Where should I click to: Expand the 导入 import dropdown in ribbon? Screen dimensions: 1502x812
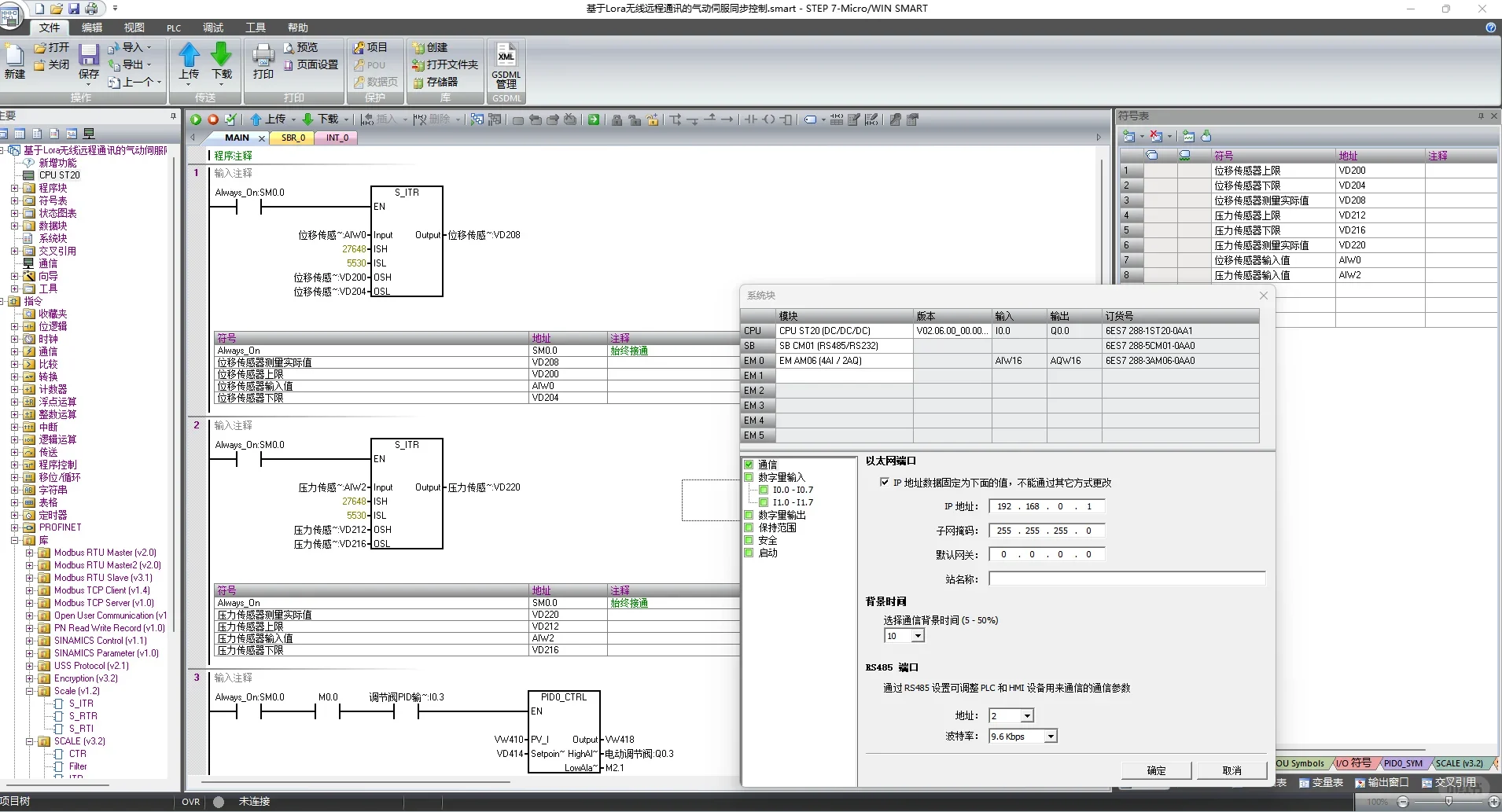[149, 48]
